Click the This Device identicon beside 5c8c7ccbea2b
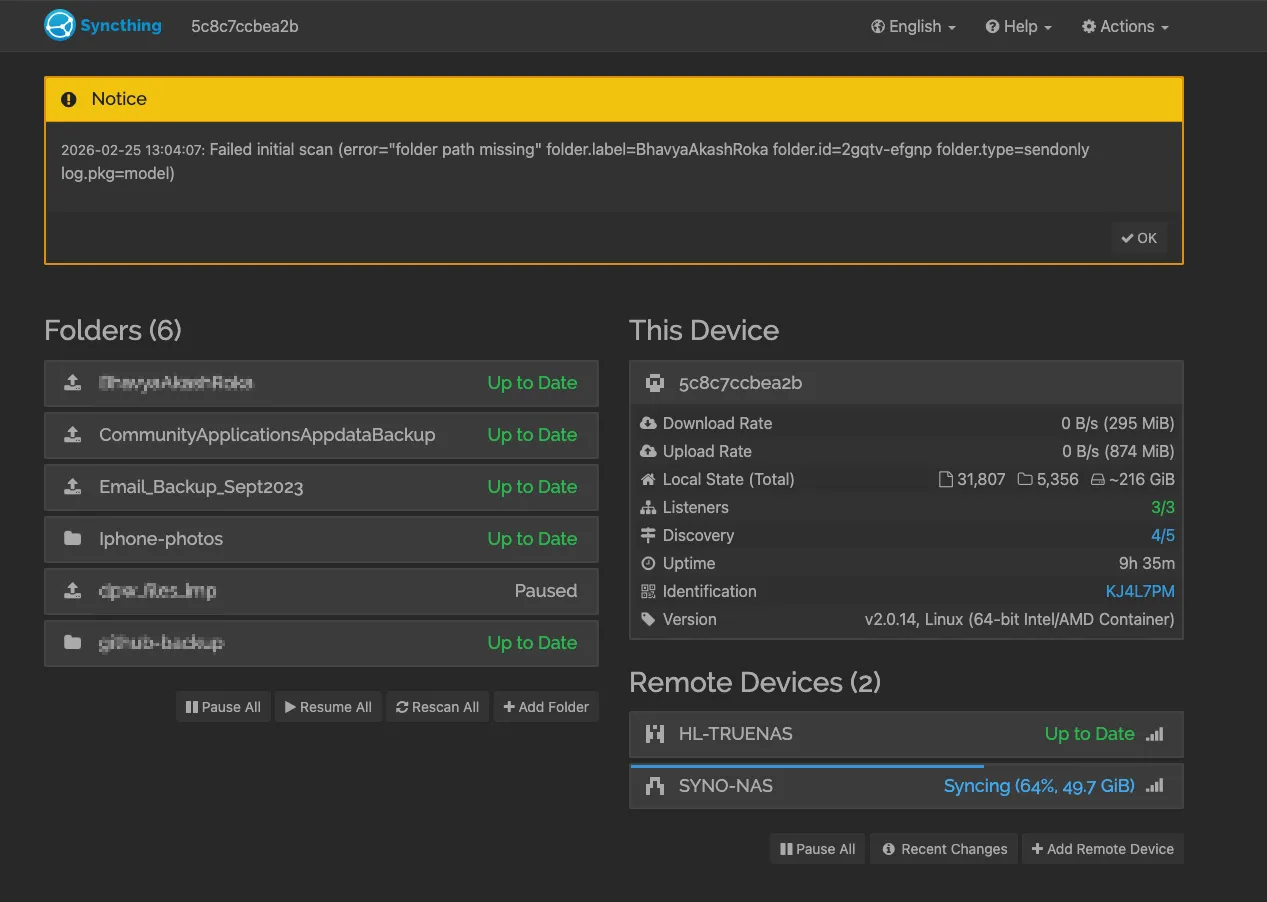The image size is (1267, 902). pos(655,383)
